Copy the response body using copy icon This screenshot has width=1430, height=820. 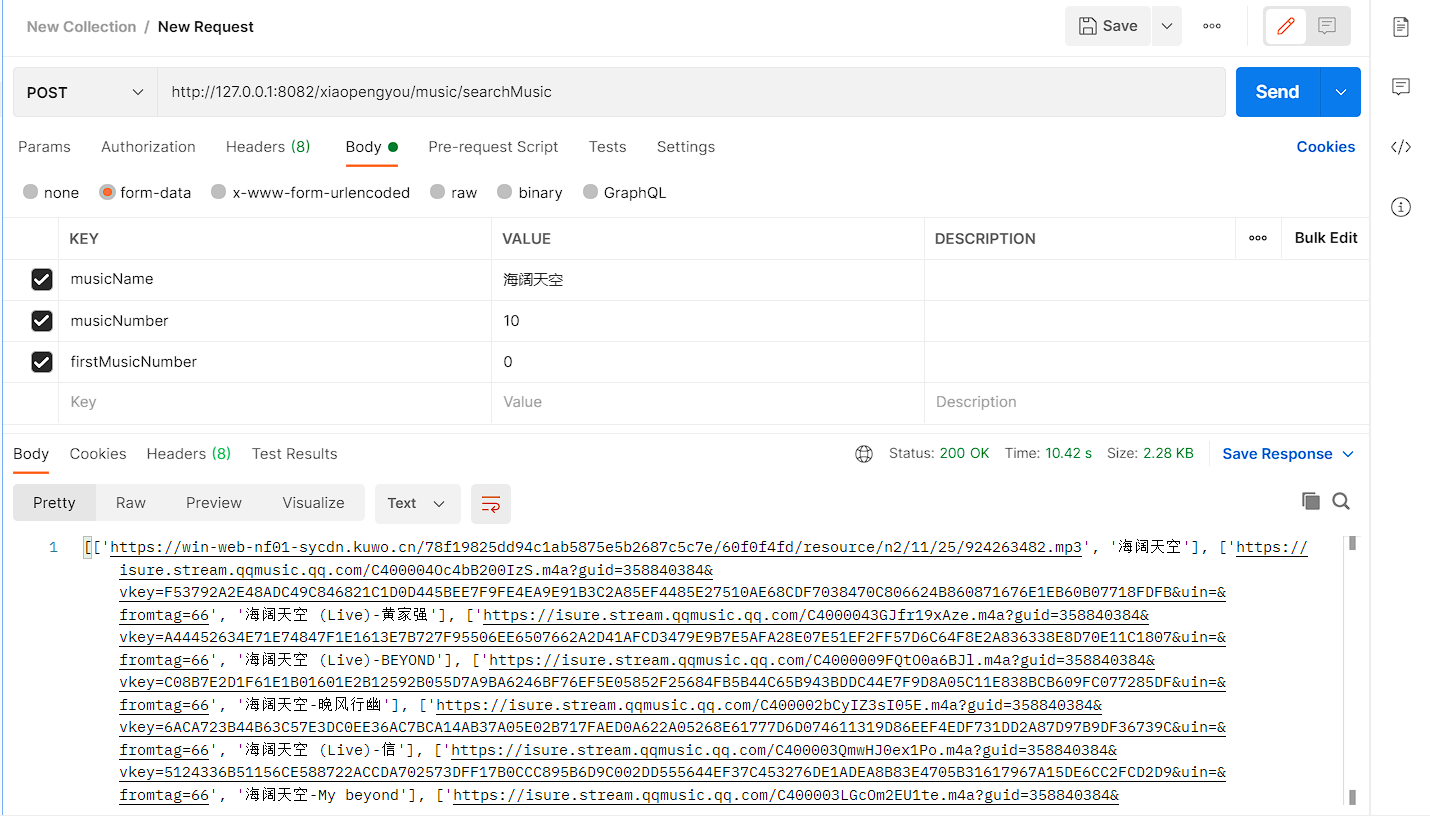1311,501
